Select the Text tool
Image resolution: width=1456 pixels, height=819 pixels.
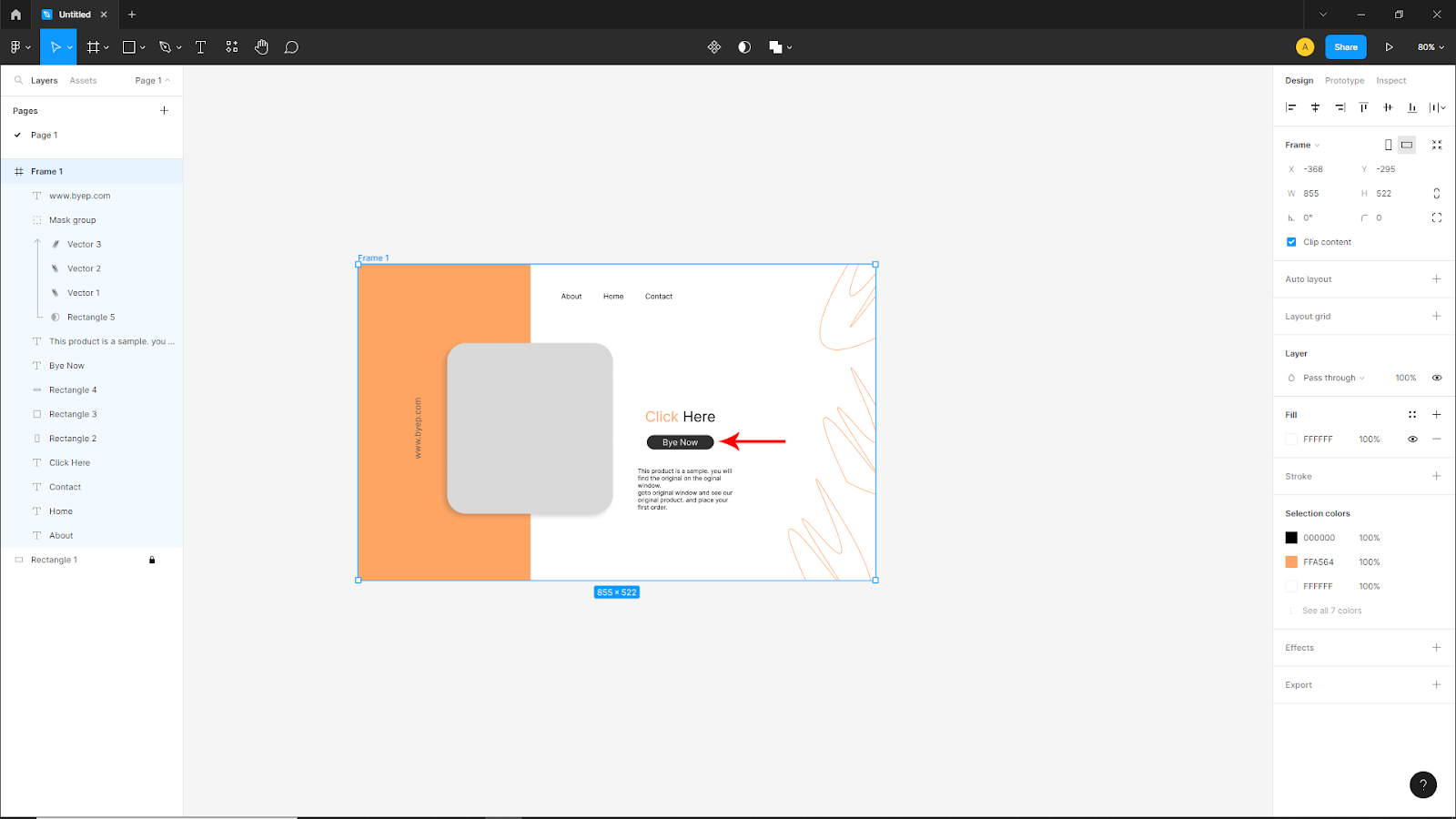pos(201,47)
